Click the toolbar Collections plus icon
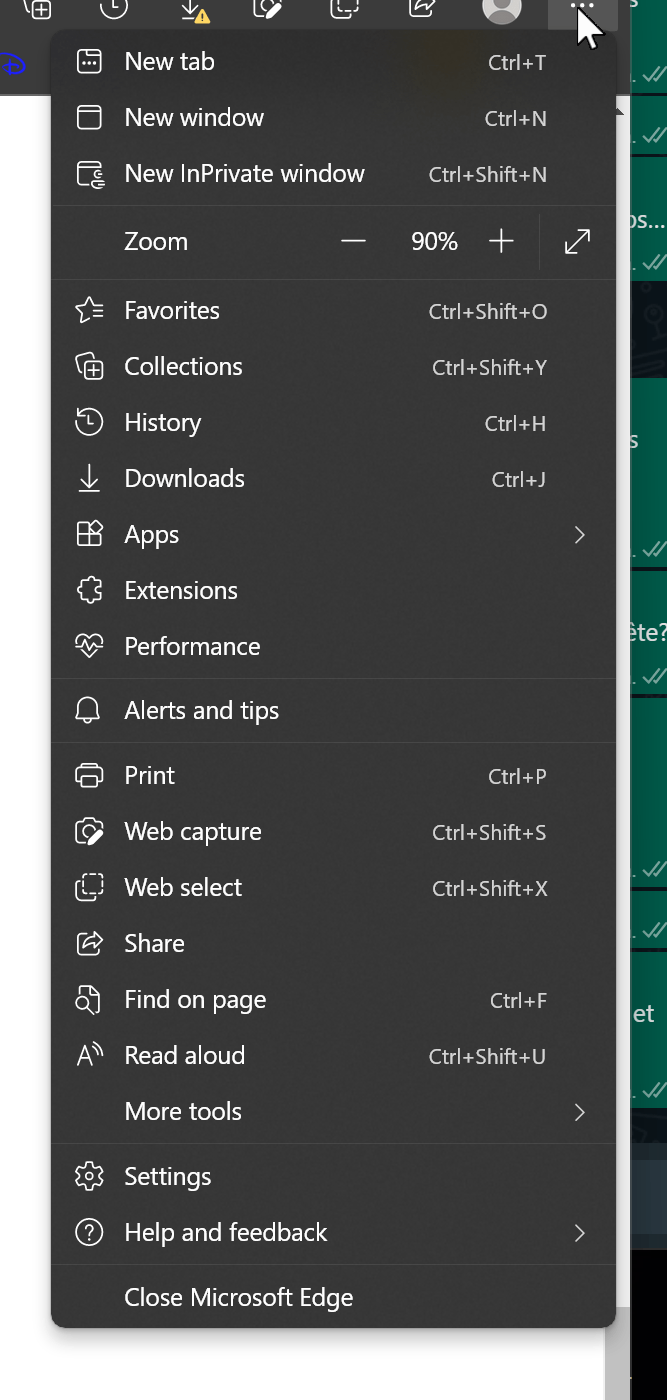Viewport: 667px width, 1400px height. pos(37,8)
